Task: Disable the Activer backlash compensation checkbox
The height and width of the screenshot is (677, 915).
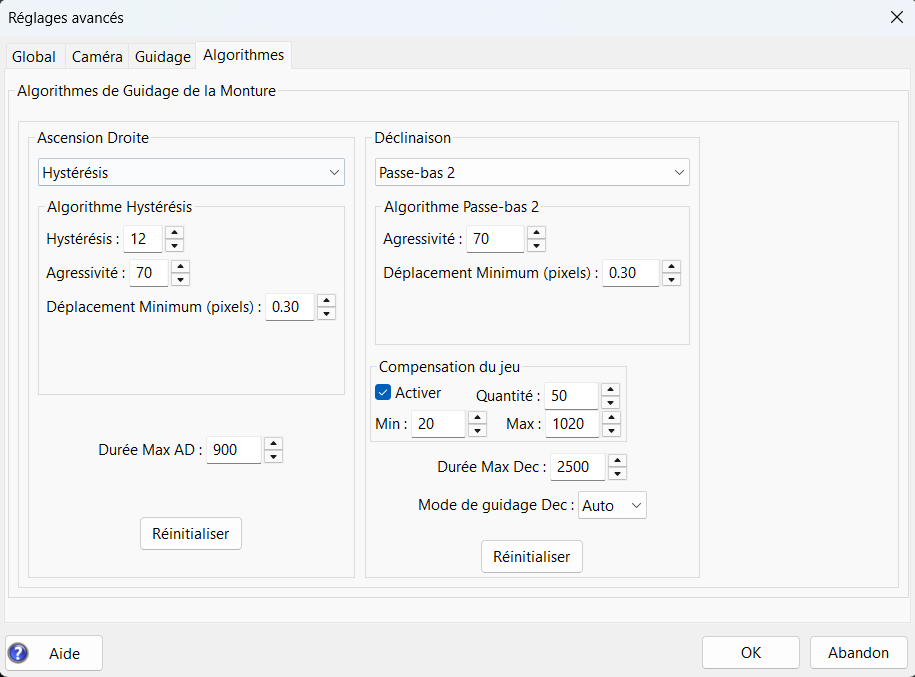Action: [x=383, y=392]
